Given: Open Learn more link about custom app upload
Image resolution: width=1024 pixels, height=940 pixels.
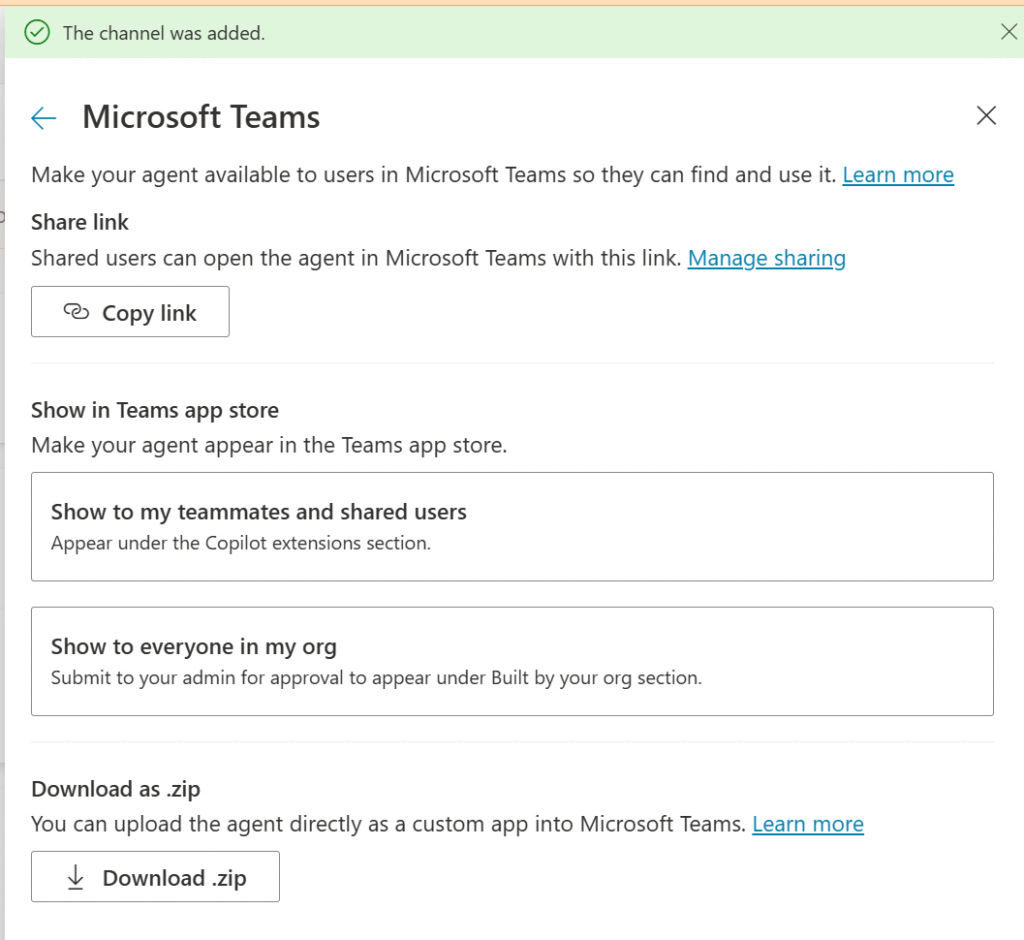Looking at the screenshot, I should click(x=808, y=824).
